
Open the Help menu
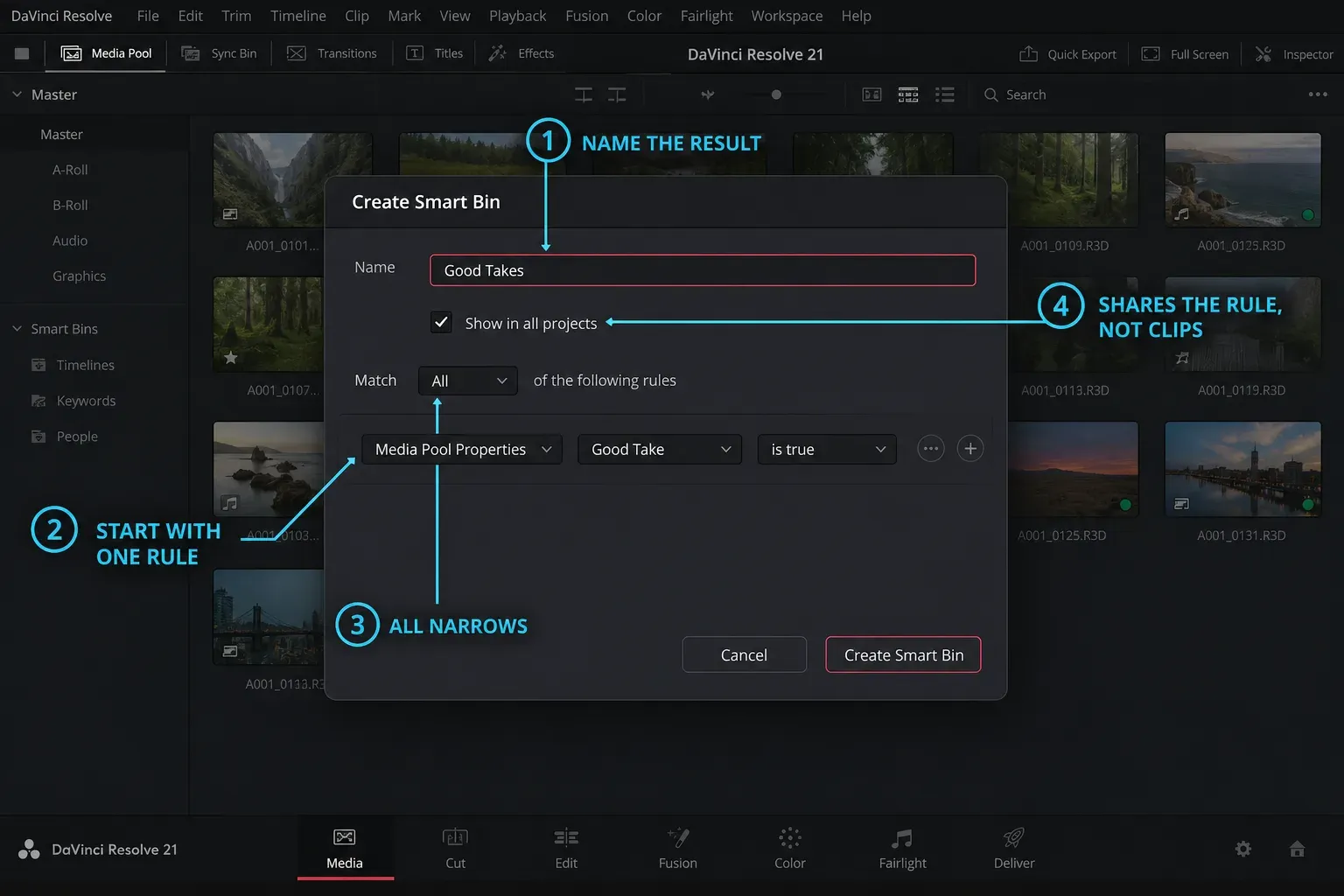click(x=856, y=16)
